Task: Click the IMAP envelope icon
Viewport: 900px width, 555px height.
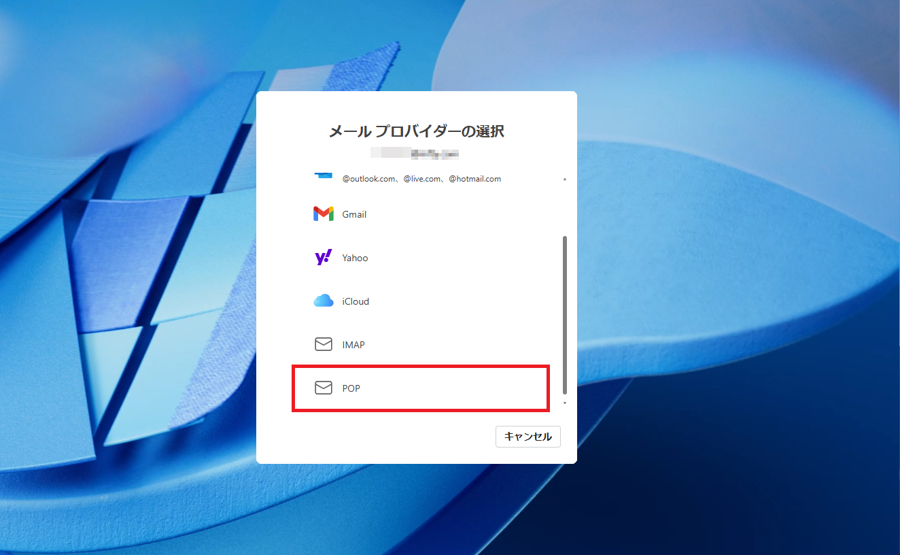Action: click(x=323, y=345)
